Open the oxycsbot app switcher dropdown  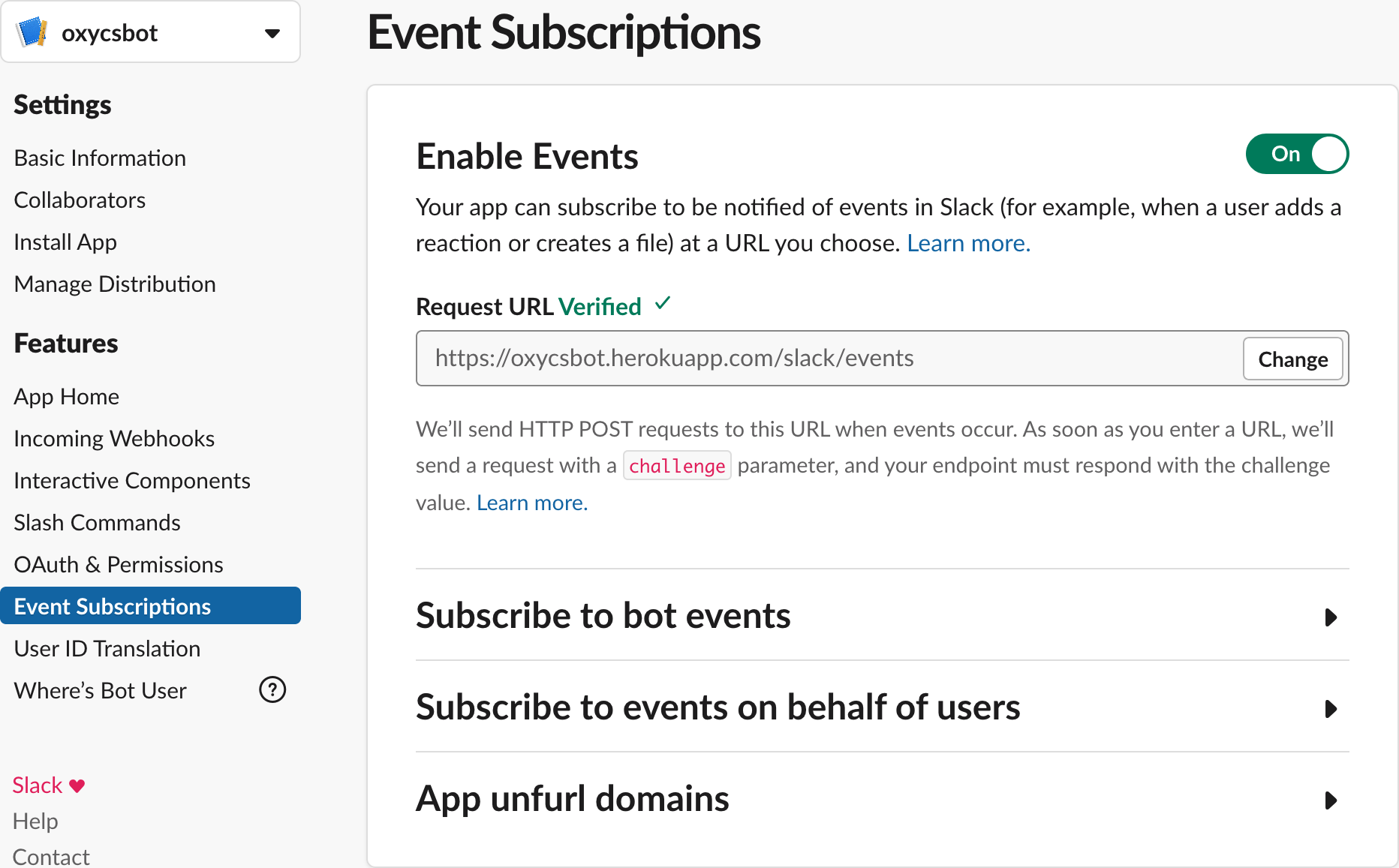(x=272, y=33)
